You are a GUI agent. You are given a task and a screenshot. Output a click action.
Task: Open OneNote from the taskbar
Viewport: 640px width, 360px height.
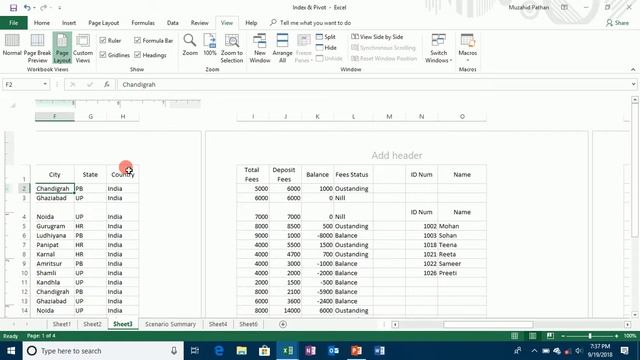click(x=310, y=351)
